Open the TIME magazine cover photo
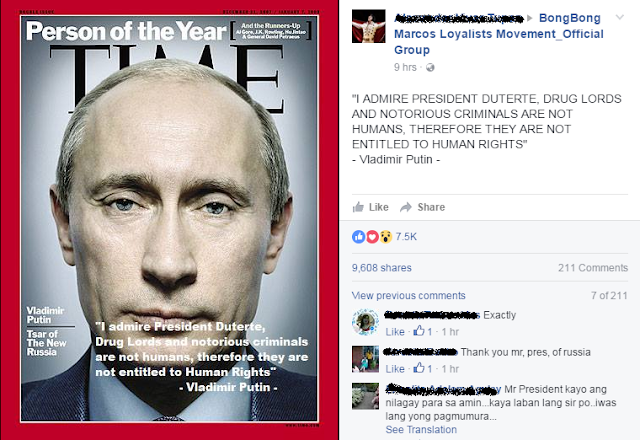This screenshot has width=640, height=440. coord(169,220)
